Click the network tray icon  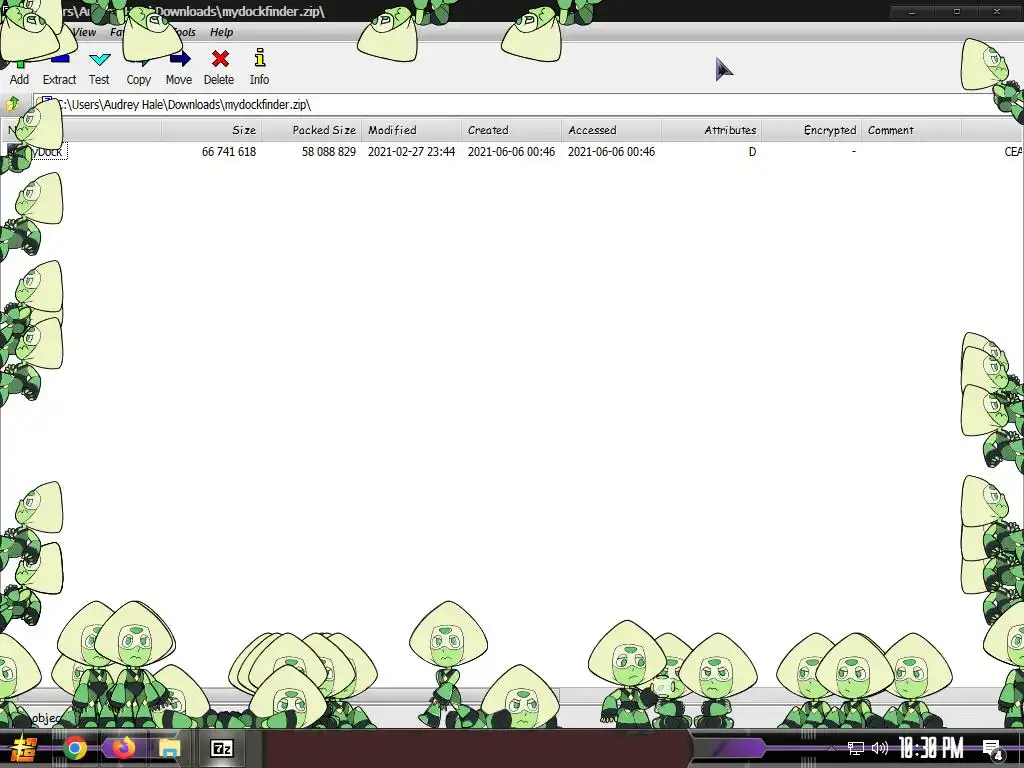[x=856, y=748]
